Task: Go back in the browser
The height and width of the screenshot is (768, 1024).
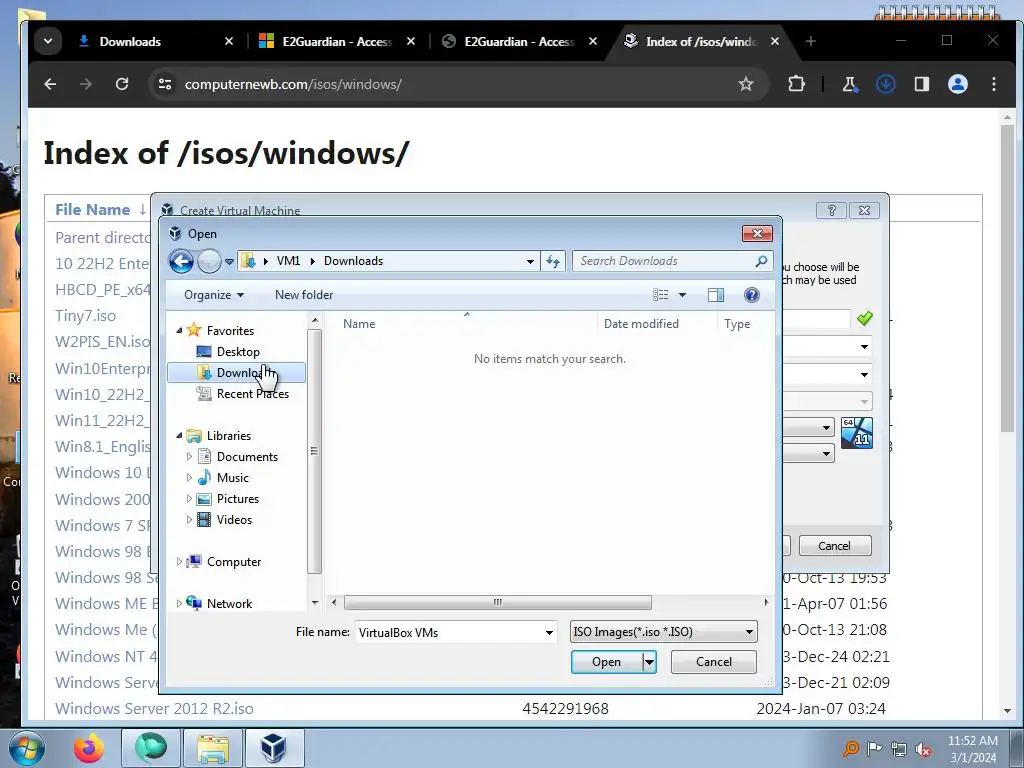Action: pos(50,84)
